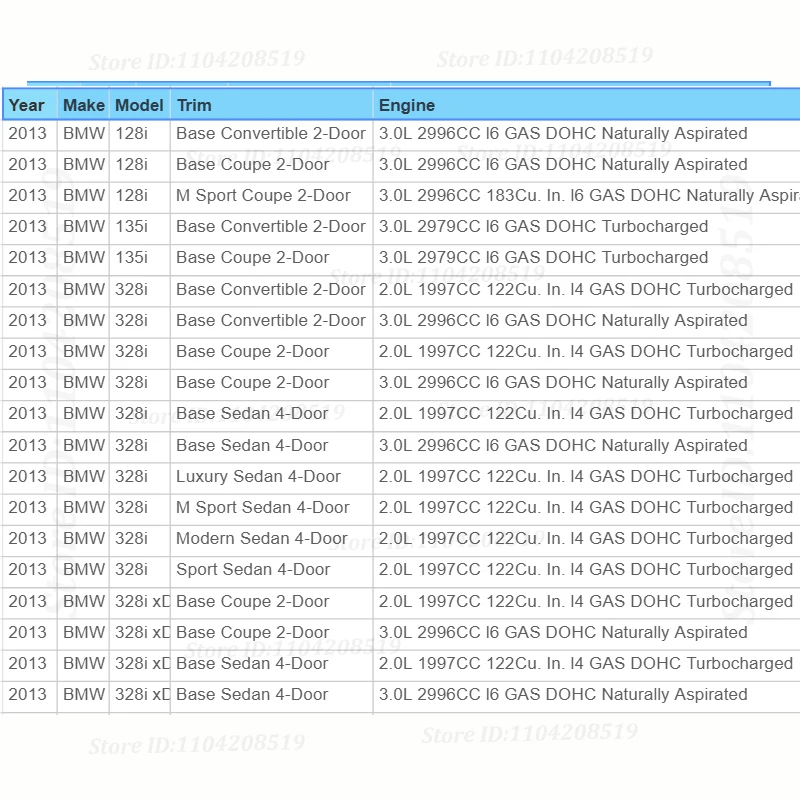This screenshot has width=800, height=800.
Task: Click 2013 in the Modern Sedan row
Action: coord(28,539)
